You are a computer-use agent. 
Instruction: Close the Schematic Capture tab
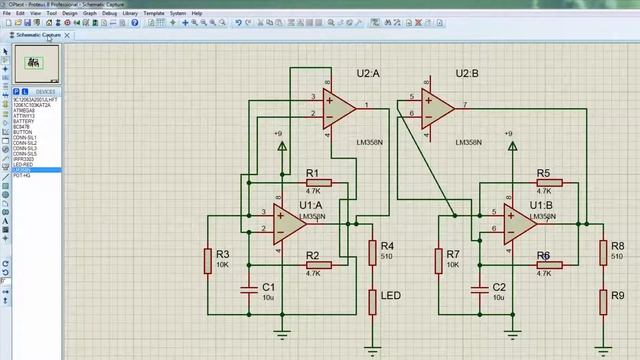(67, 36)
